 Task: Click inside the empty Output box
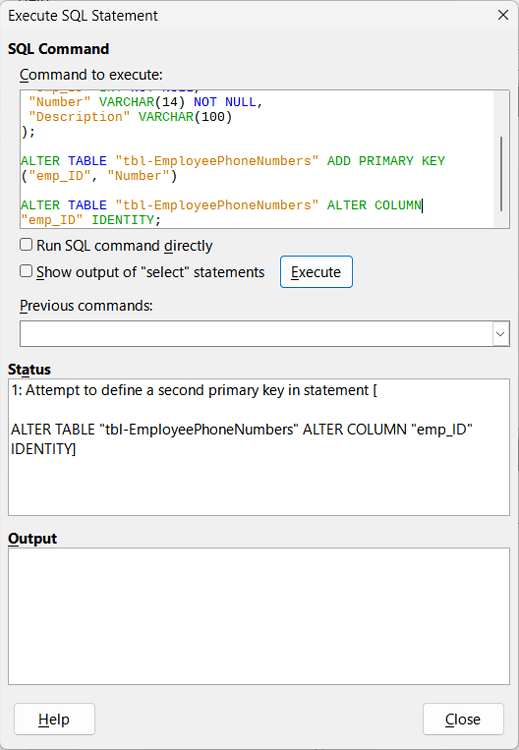(259, 616)
